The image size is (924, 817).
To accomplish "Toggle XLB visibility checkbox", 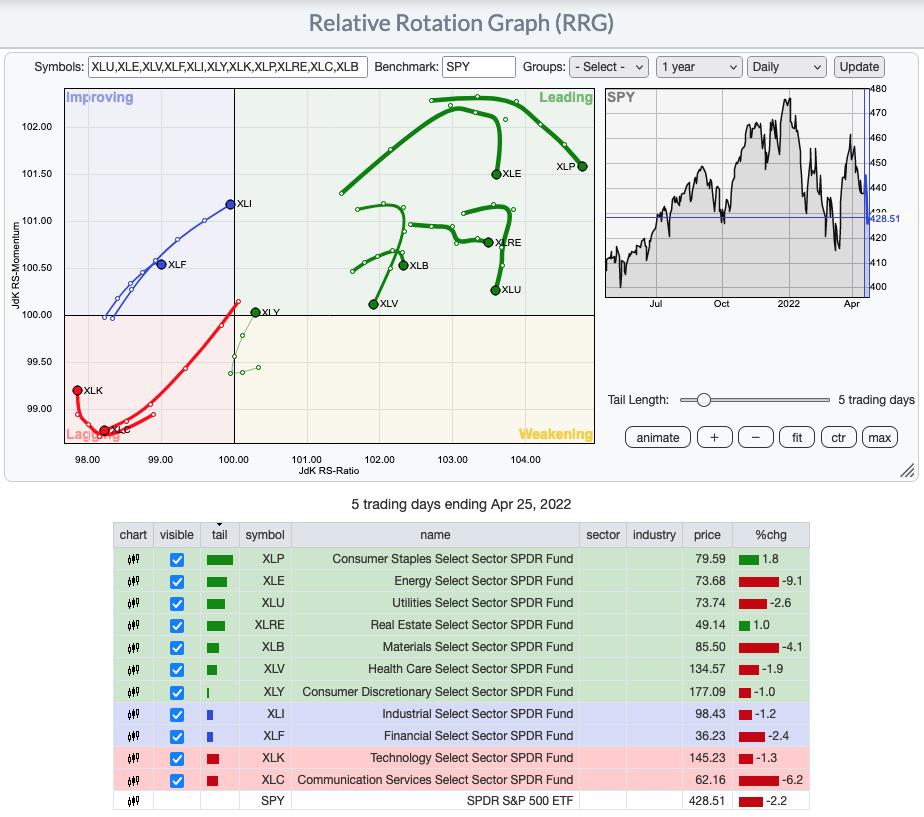I will pyautogui.click(x=177, y=648).
